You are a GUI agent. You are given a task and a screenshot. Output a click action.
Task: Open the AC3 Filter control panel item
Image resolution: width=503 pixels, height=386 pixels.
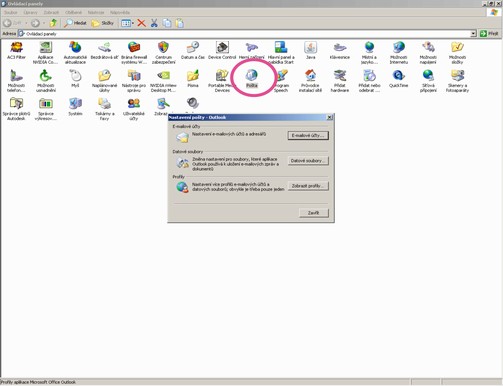[16, 48]
